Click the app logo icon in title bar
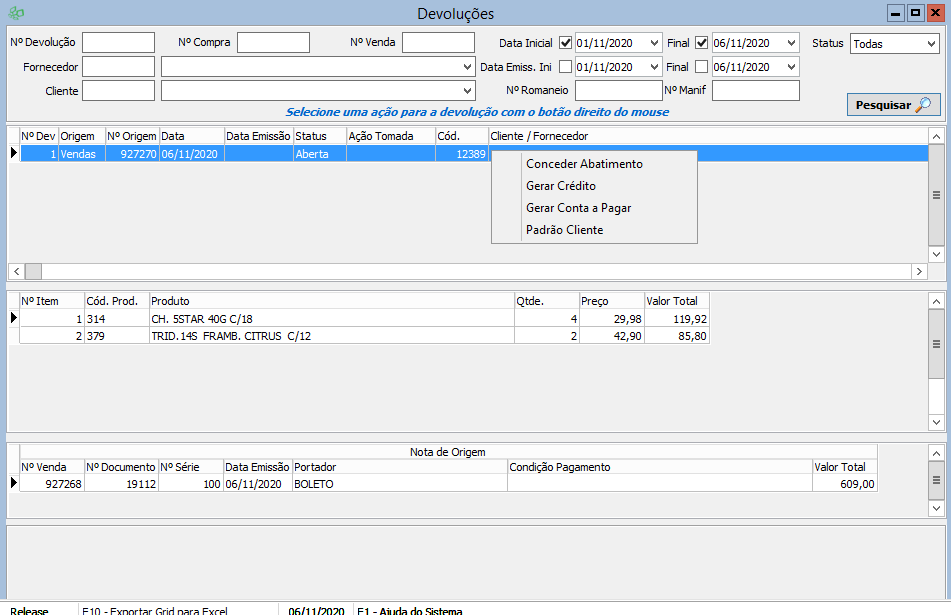 pyautogui.click(x=15, y=13)
